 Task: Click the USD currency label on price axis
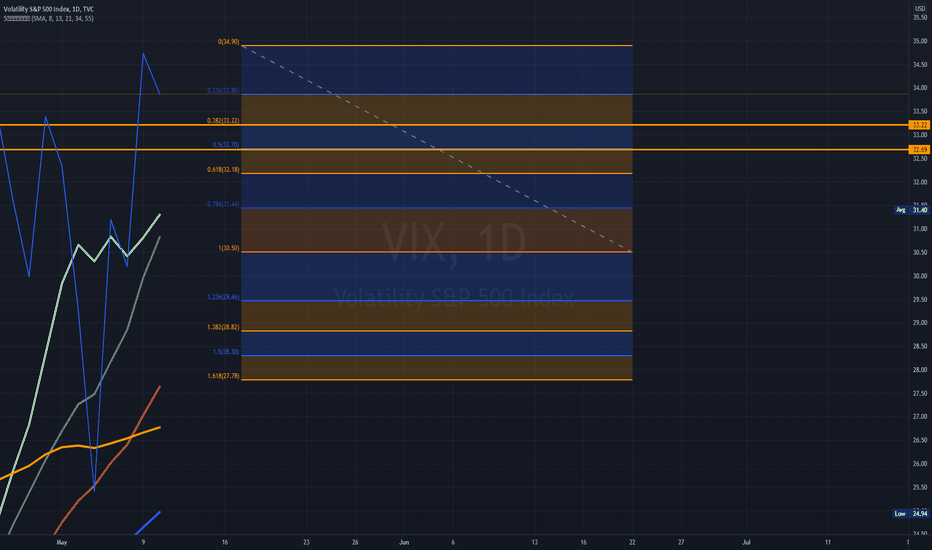[x=920, y=9]
